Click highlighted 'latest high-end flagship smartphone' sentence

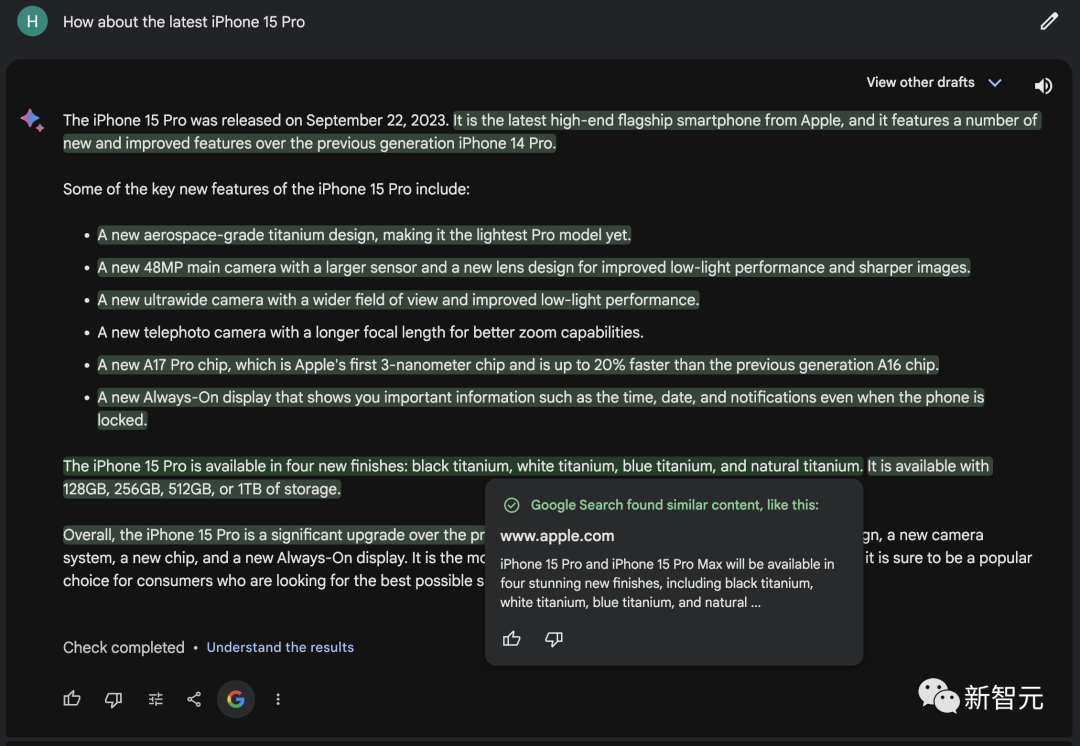click(x=746, y=121)
